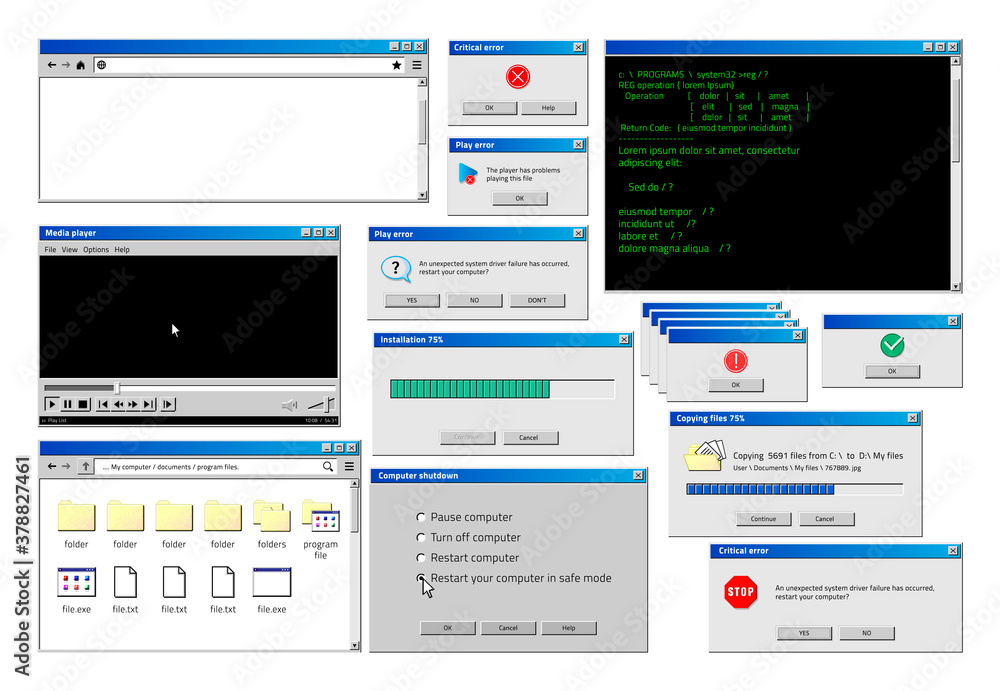This screenshot has height=691, width=1000.
Task: Open the Options menu in Media player
Action: pyautogui.click(x=96, y=249)
